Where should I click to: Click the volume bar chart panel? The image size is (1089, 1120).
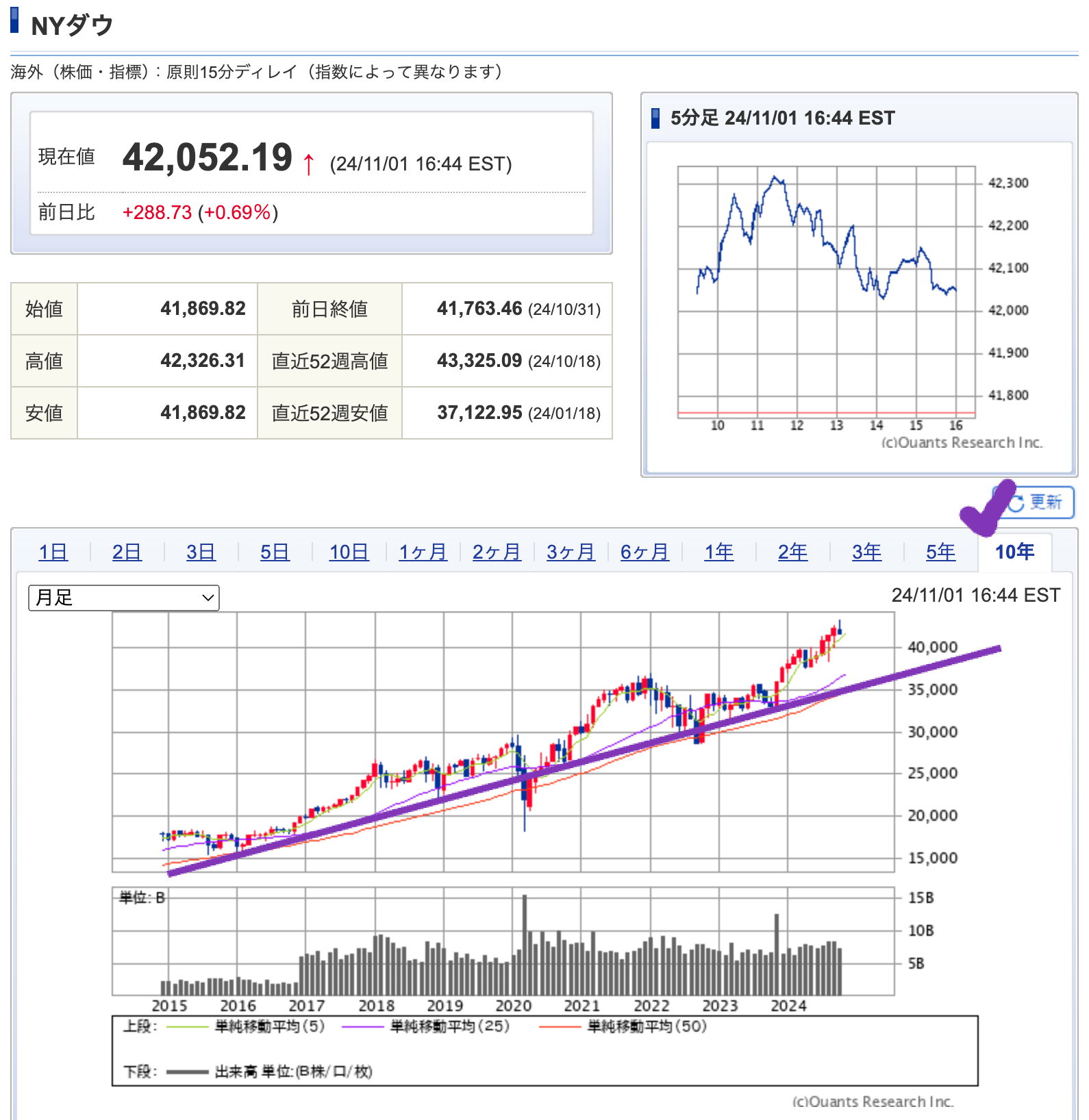coord(503,941)
